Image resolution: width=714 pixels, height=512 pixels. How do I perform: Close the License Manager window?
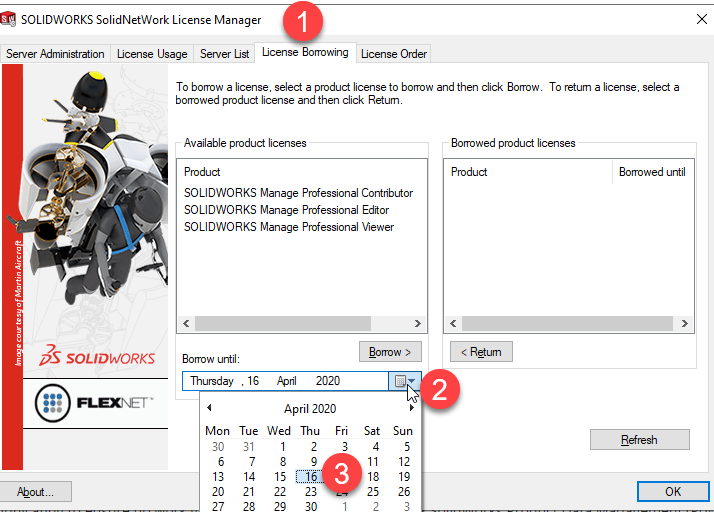(x=699, y=19)
